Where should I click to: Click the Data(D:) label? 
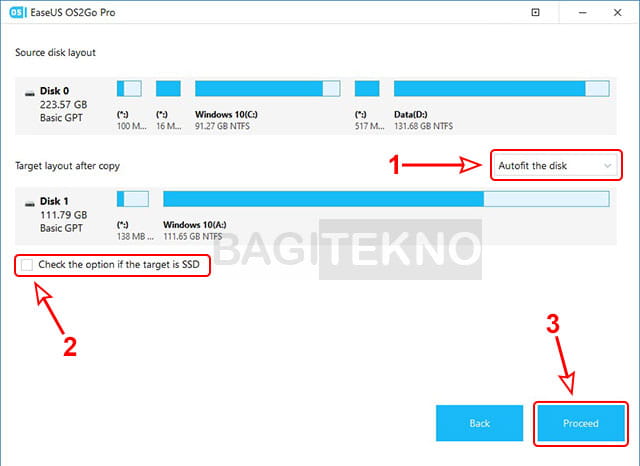pos(411,114)
